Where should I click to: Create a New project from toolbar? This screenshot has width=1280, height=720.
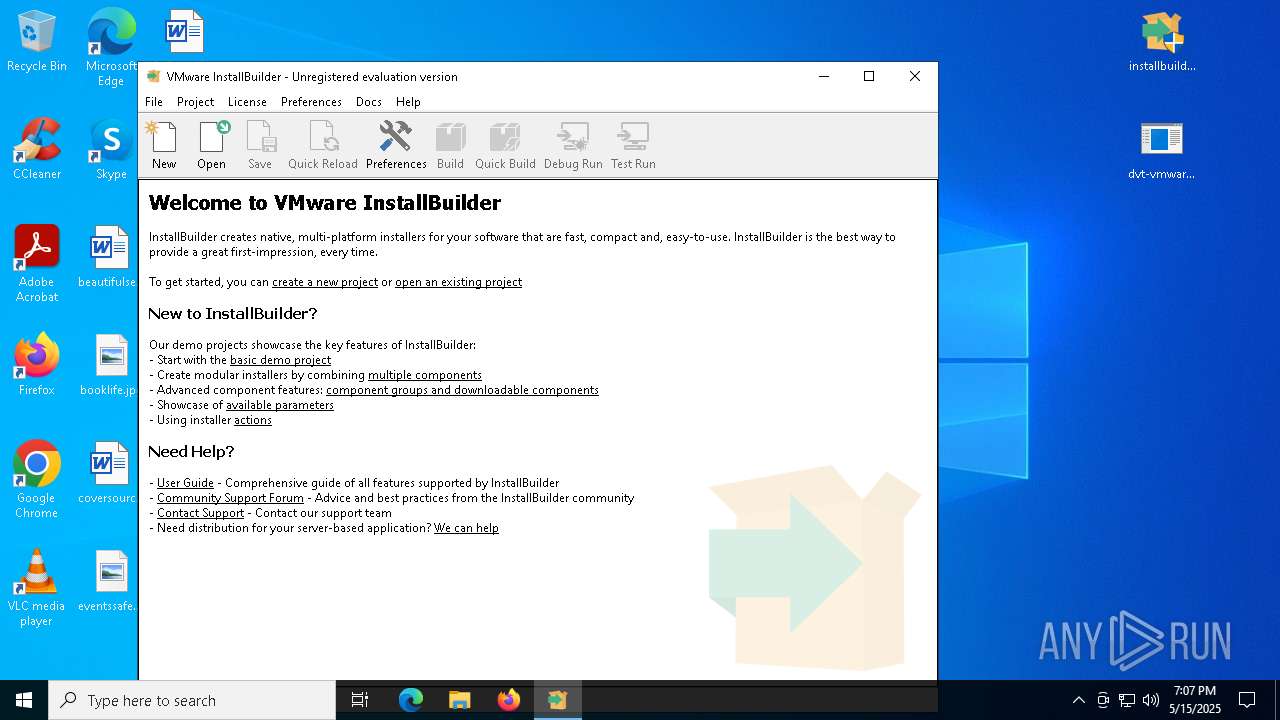(x=164, y=146)
